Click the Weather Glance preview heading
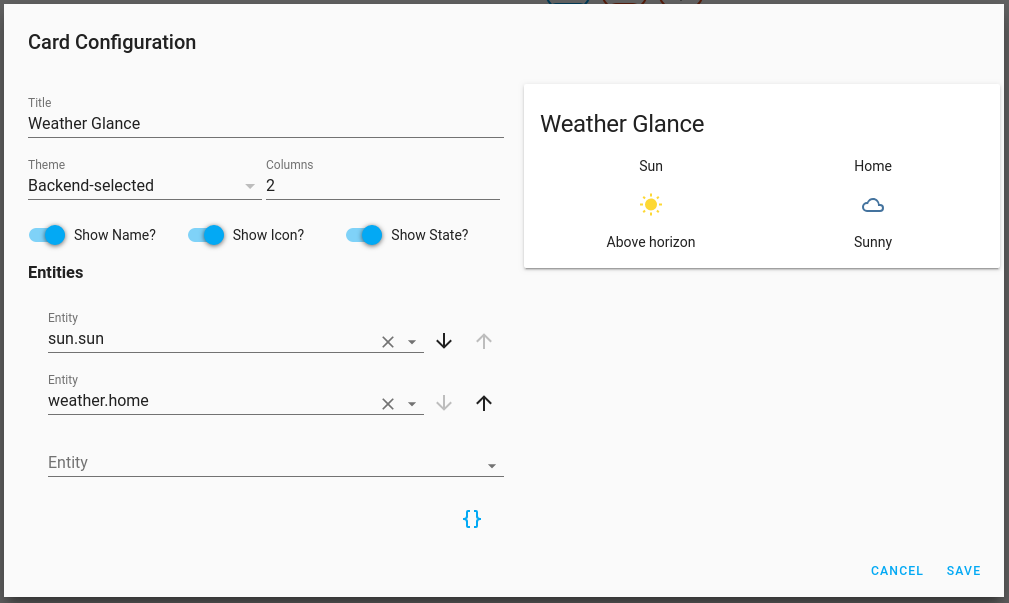The width and height of the screenshot is (1009, 603). point(622,124)
